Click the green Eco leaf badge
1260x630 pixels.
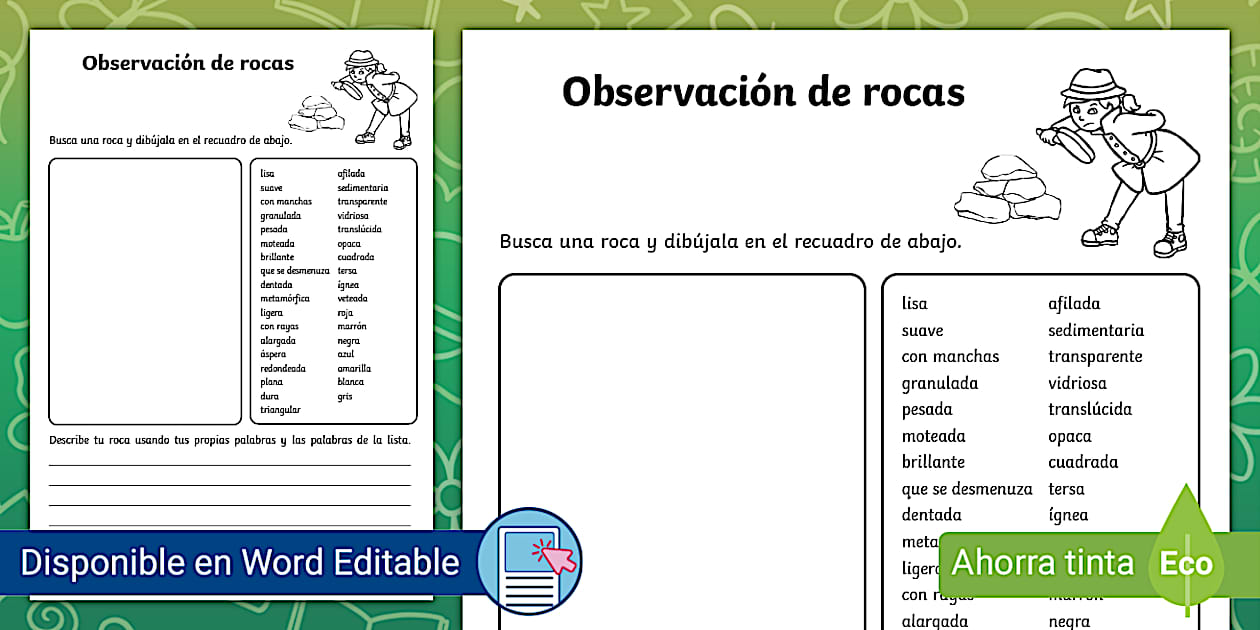coord(1186,562)
